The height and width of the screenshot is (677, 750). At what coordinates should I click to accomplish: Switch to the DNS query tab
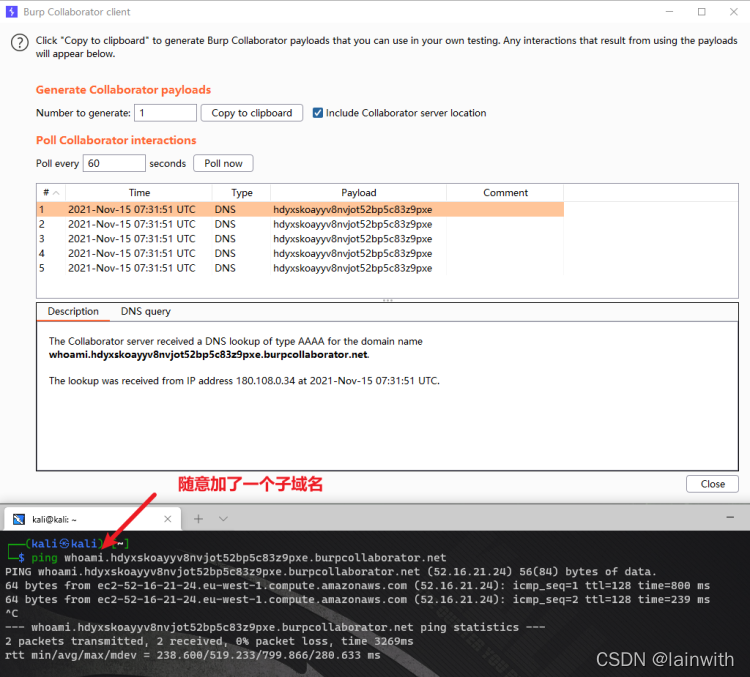pyautogui.click(x=145, y=311)
